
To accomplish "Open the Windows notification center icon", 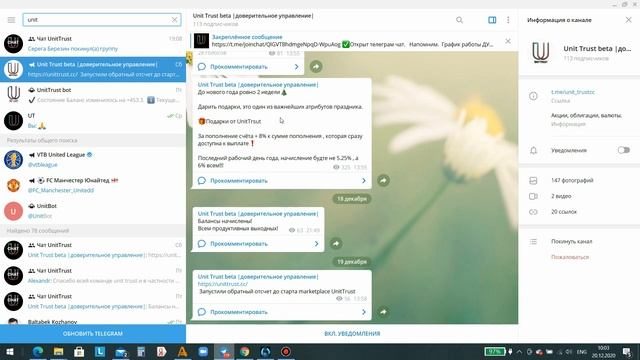I will (x=627, y=352).
